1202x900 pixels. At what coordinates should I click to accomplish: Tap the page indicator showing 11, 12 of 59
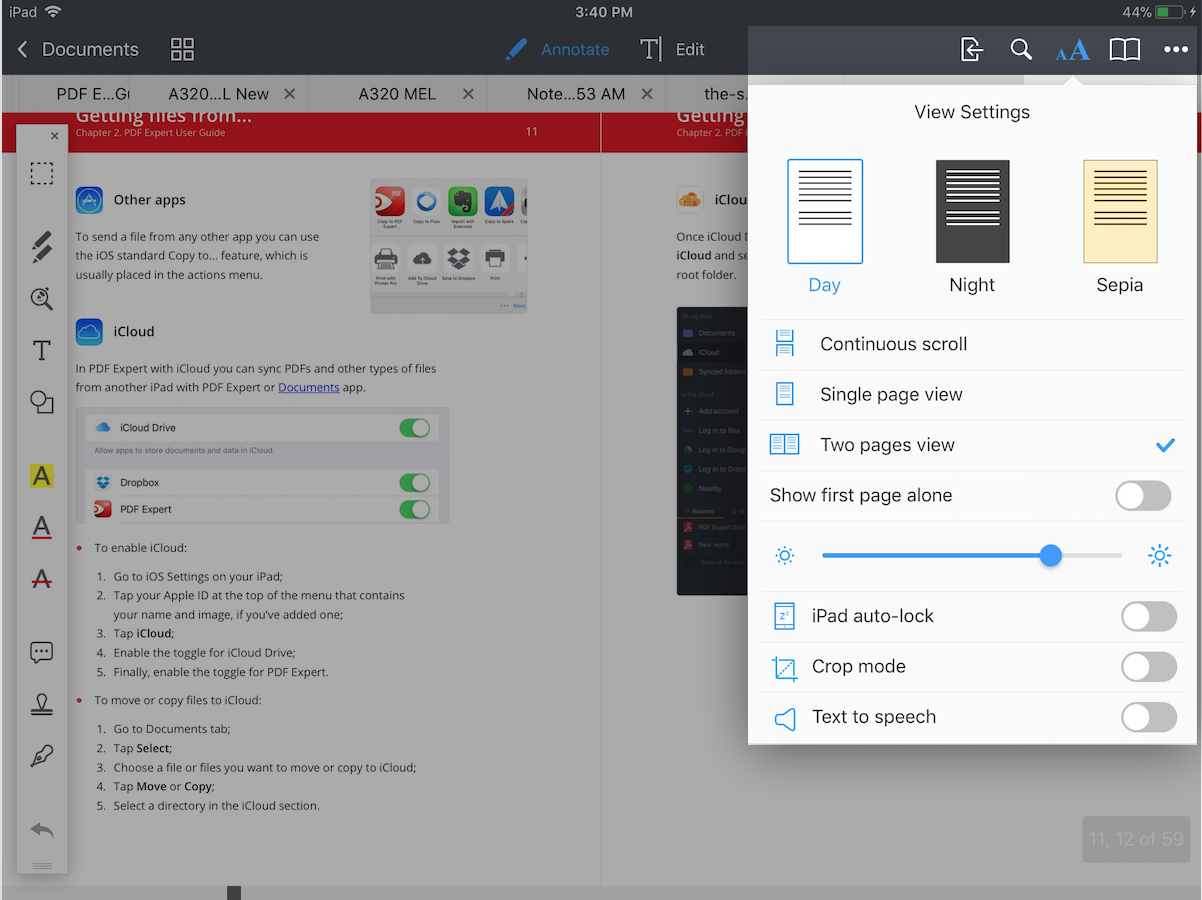[x=1135, y=839]
